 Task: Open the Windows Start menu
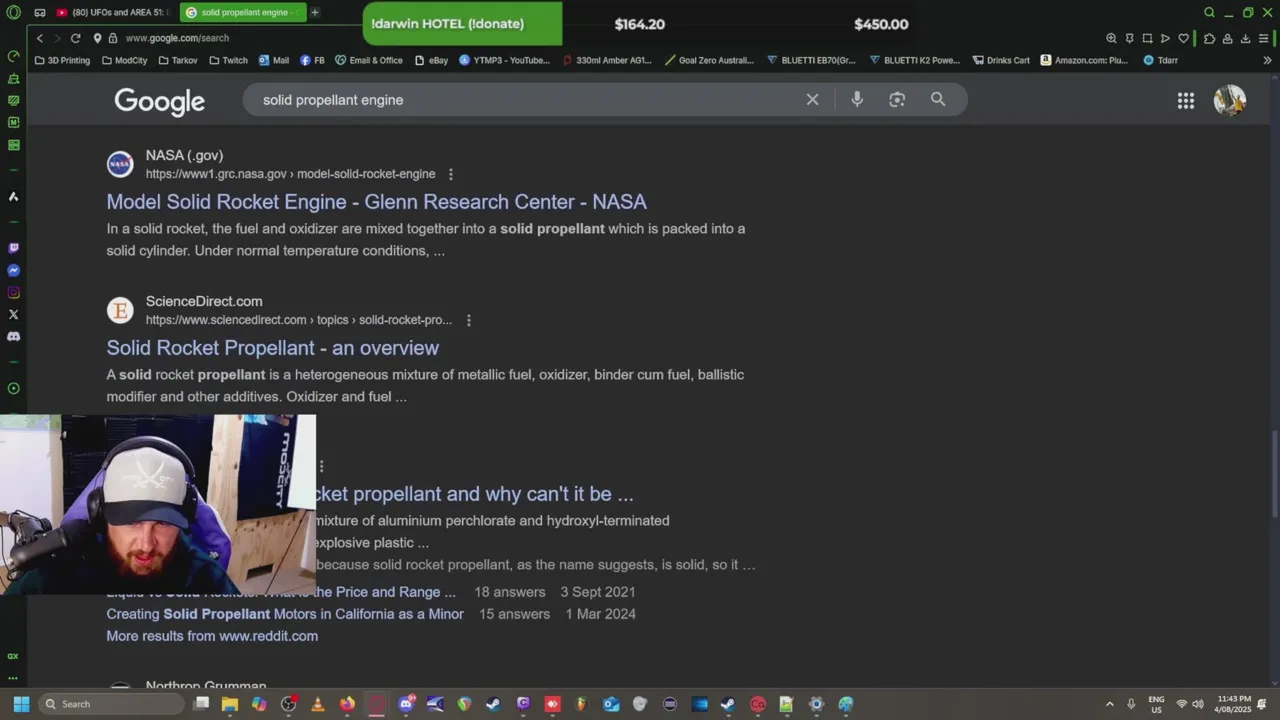(x=21, y=704)
